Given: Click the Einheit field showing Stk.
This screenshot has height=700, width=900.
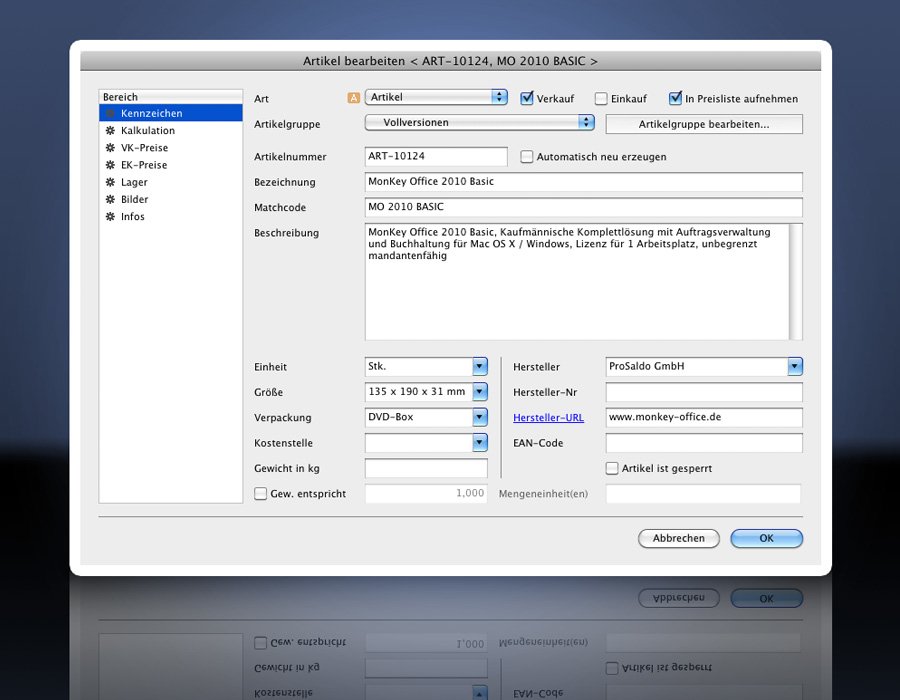Looking at the screenshot, I should point(419,366).
